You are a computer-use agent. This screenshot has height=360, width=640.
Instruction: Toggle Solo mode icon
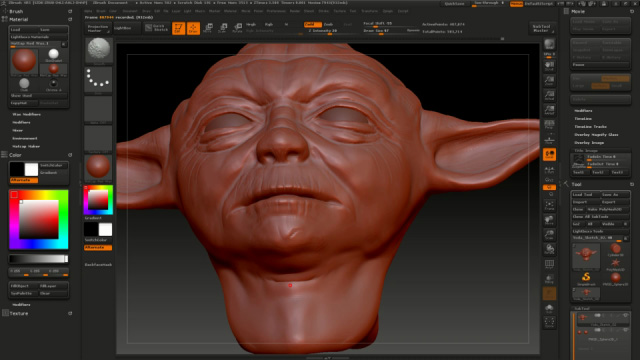tap(549, 309)
